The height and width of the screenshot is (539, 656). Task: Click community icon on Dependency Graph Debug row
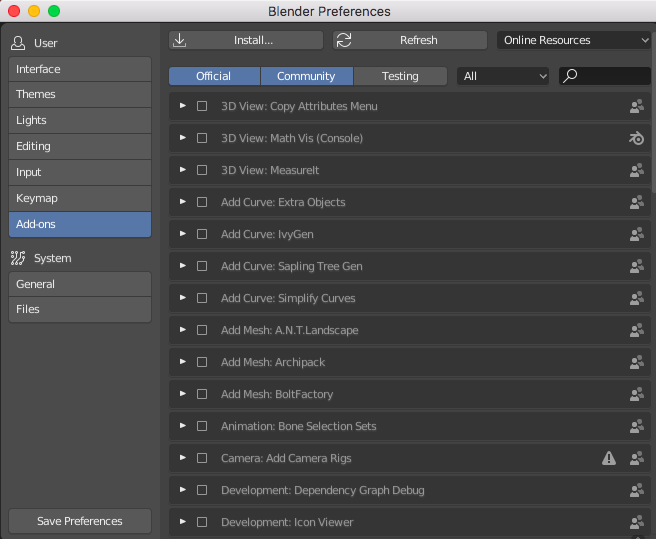pyautogui.click(x=637, y=490)
